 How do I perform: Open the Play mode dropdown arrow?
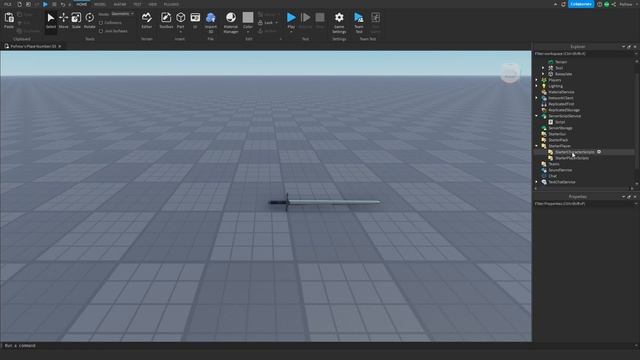[x=291, y=32]
